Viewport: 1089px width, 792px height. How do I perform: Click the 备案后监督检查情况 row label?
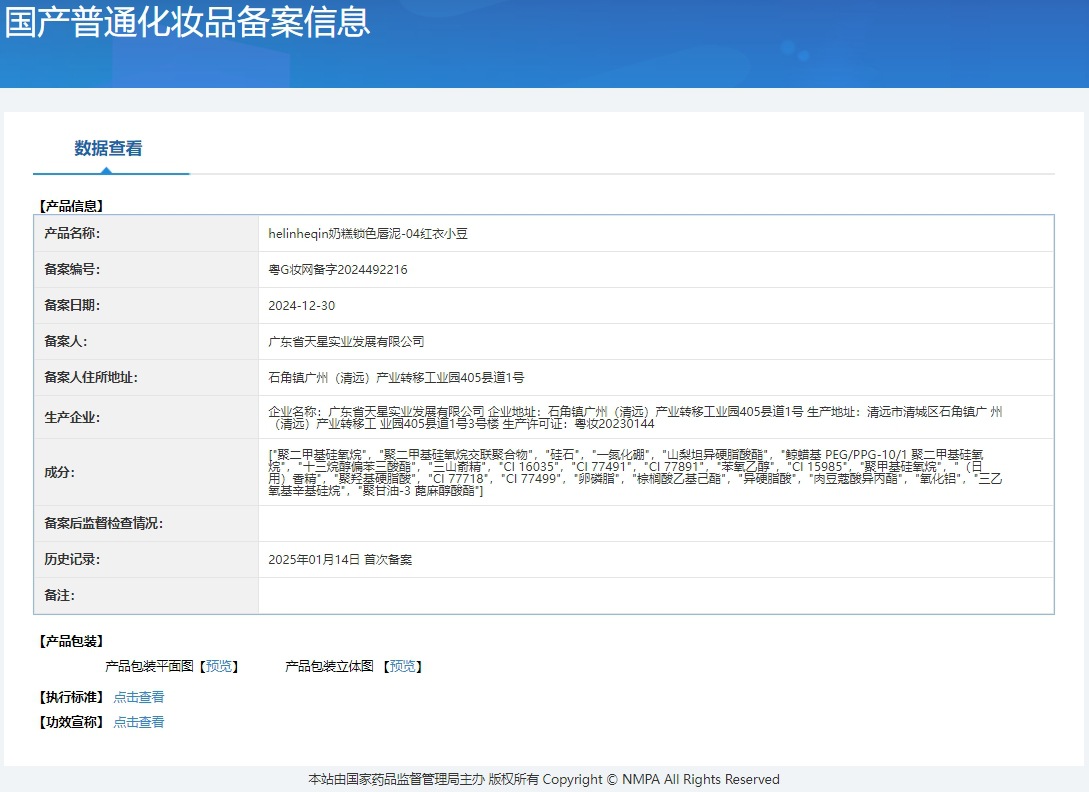point(103,524)
